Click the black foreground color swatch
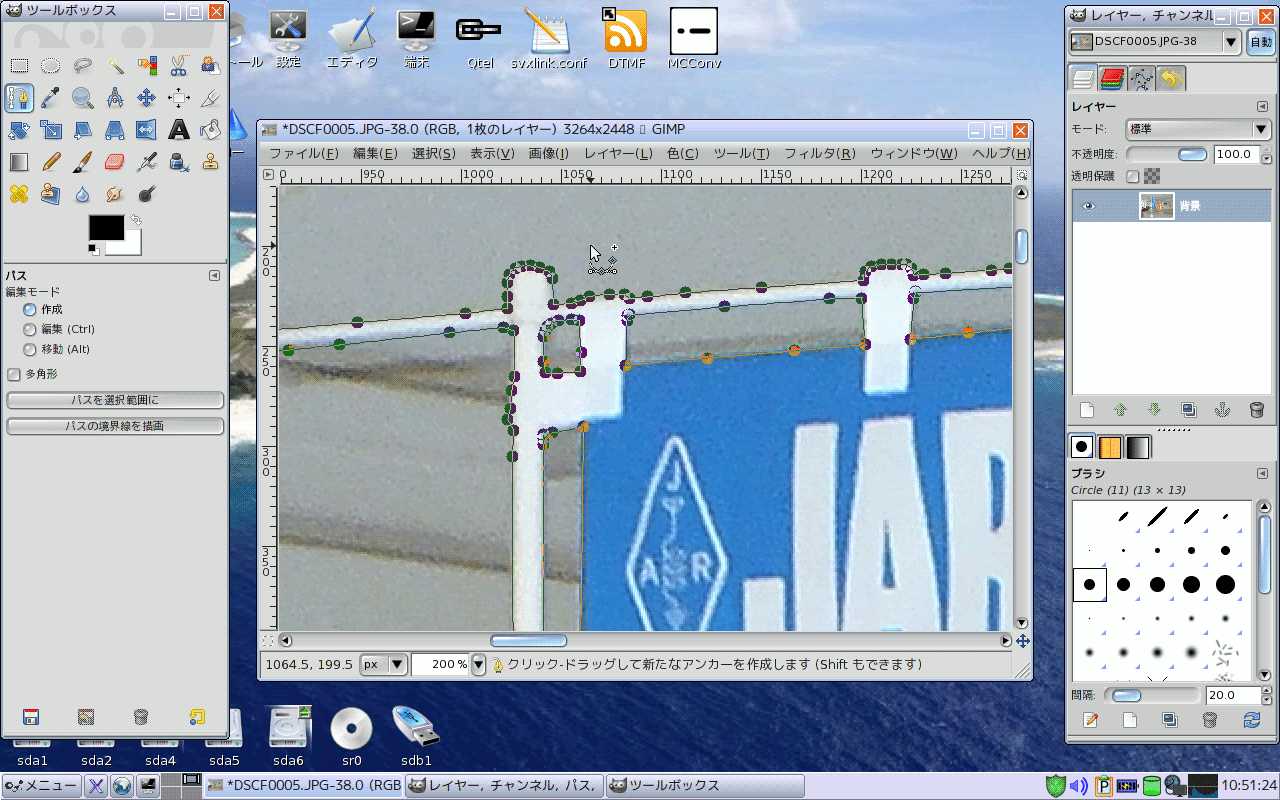1280x800 pixels. [x=106, y=227]
